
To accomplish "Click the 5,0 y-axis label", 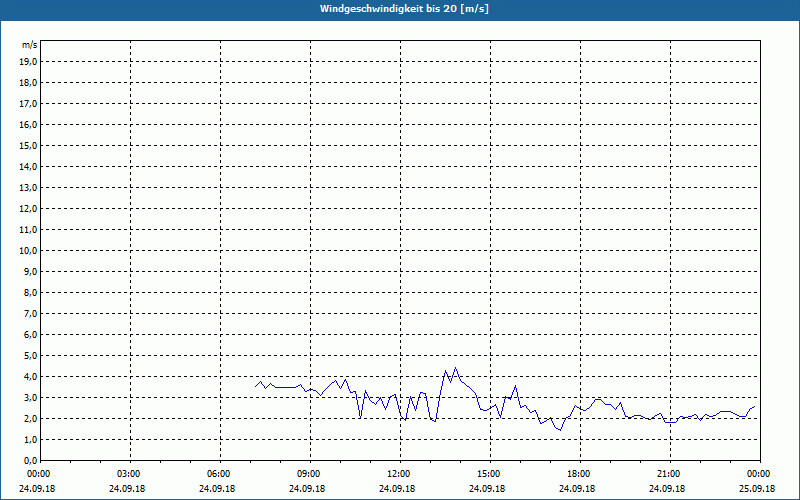I will point(31,356).
